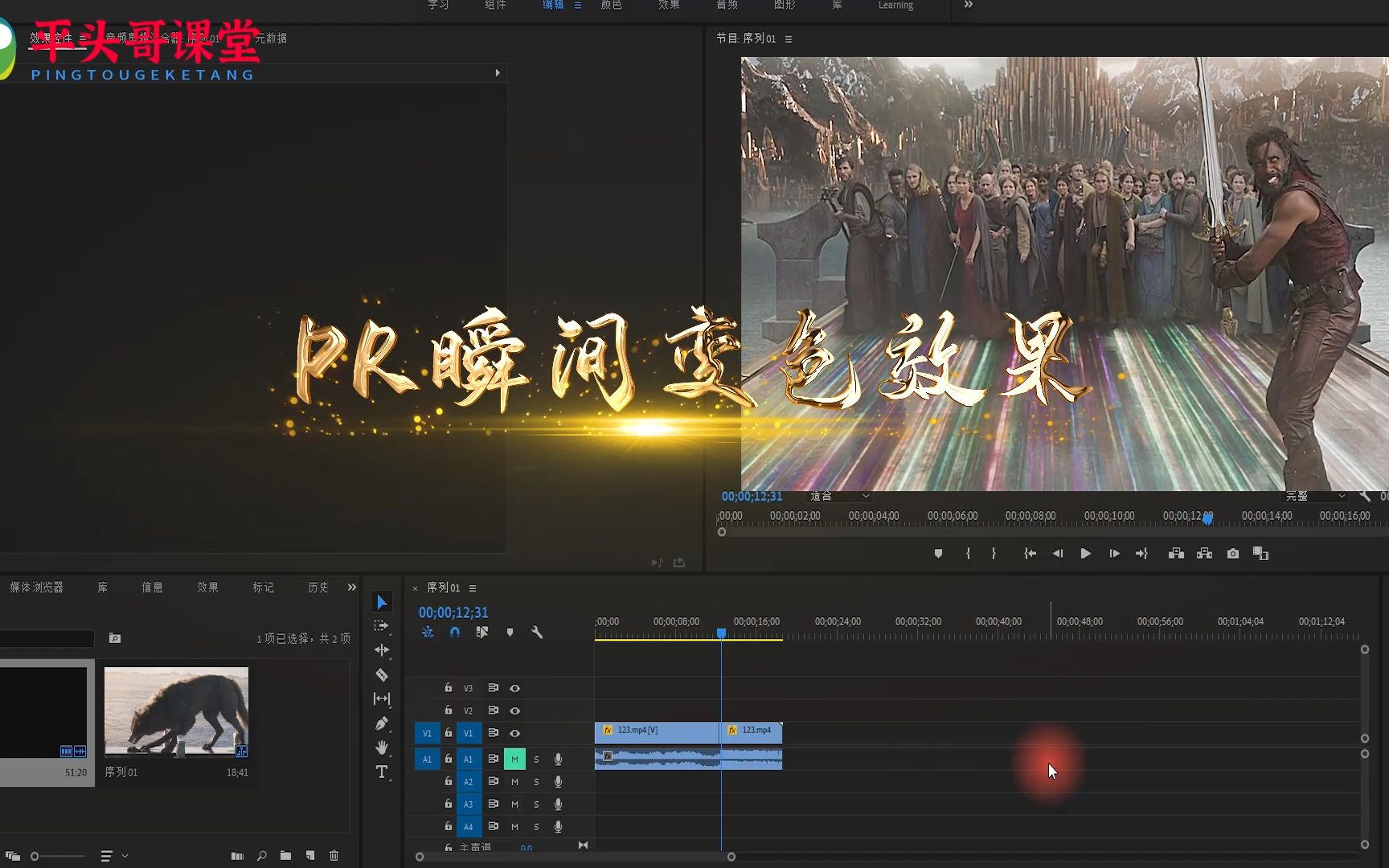The height and width of the screenshot is (868, 1389).
Task: Click the Extract button
Action: [x=1204, y=554]
